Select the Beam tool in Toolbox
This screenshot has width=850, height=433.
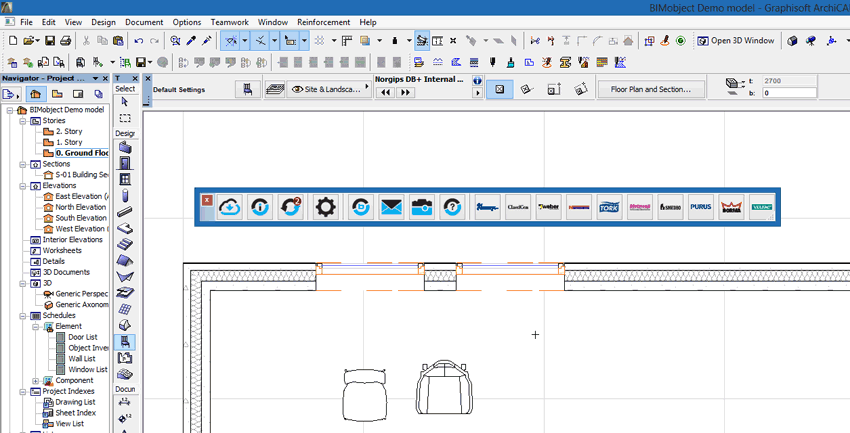[x=125, y=212]
